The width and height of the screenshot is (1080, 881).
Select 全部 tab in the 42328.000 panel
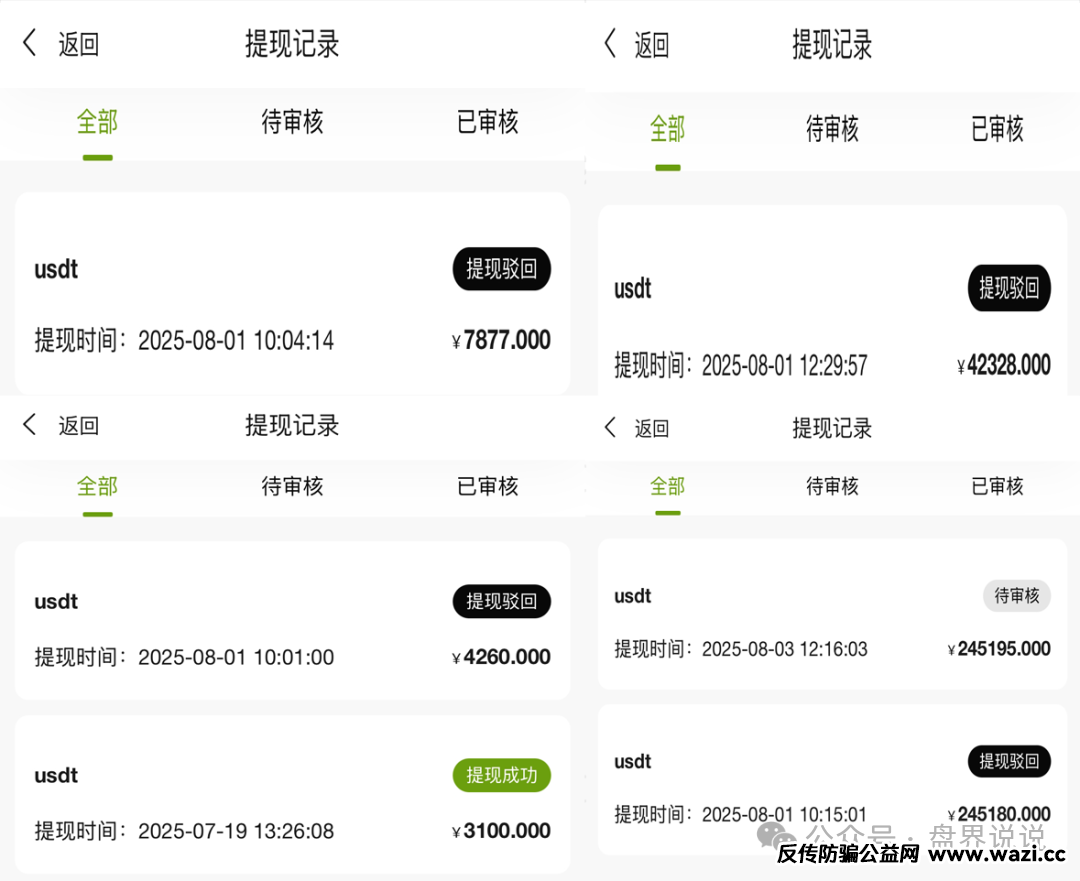click(667, 129)
